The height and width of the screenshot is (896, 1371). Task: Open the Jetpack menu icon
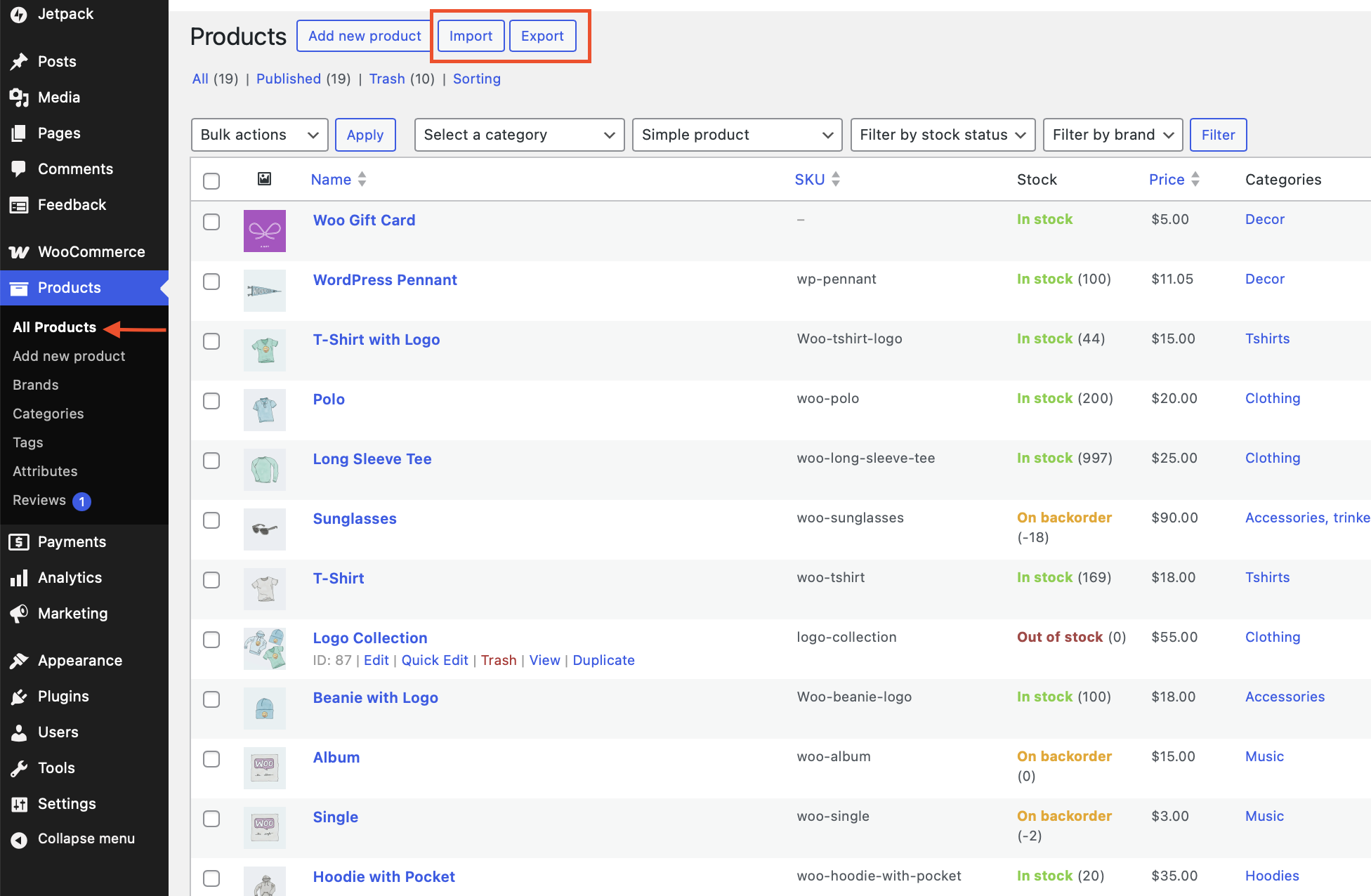(19, 13)
